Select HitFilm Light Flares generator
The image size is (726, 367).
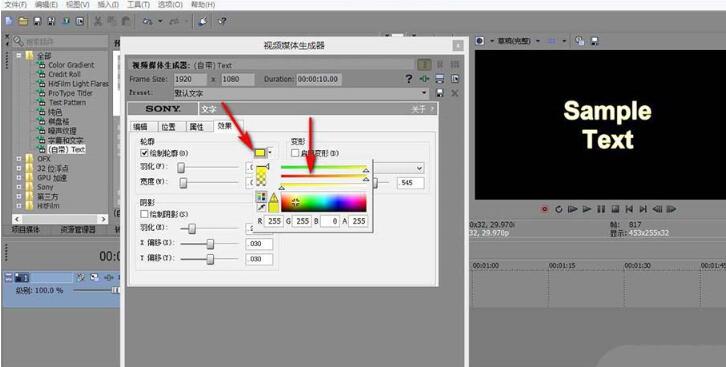(78, 84)
